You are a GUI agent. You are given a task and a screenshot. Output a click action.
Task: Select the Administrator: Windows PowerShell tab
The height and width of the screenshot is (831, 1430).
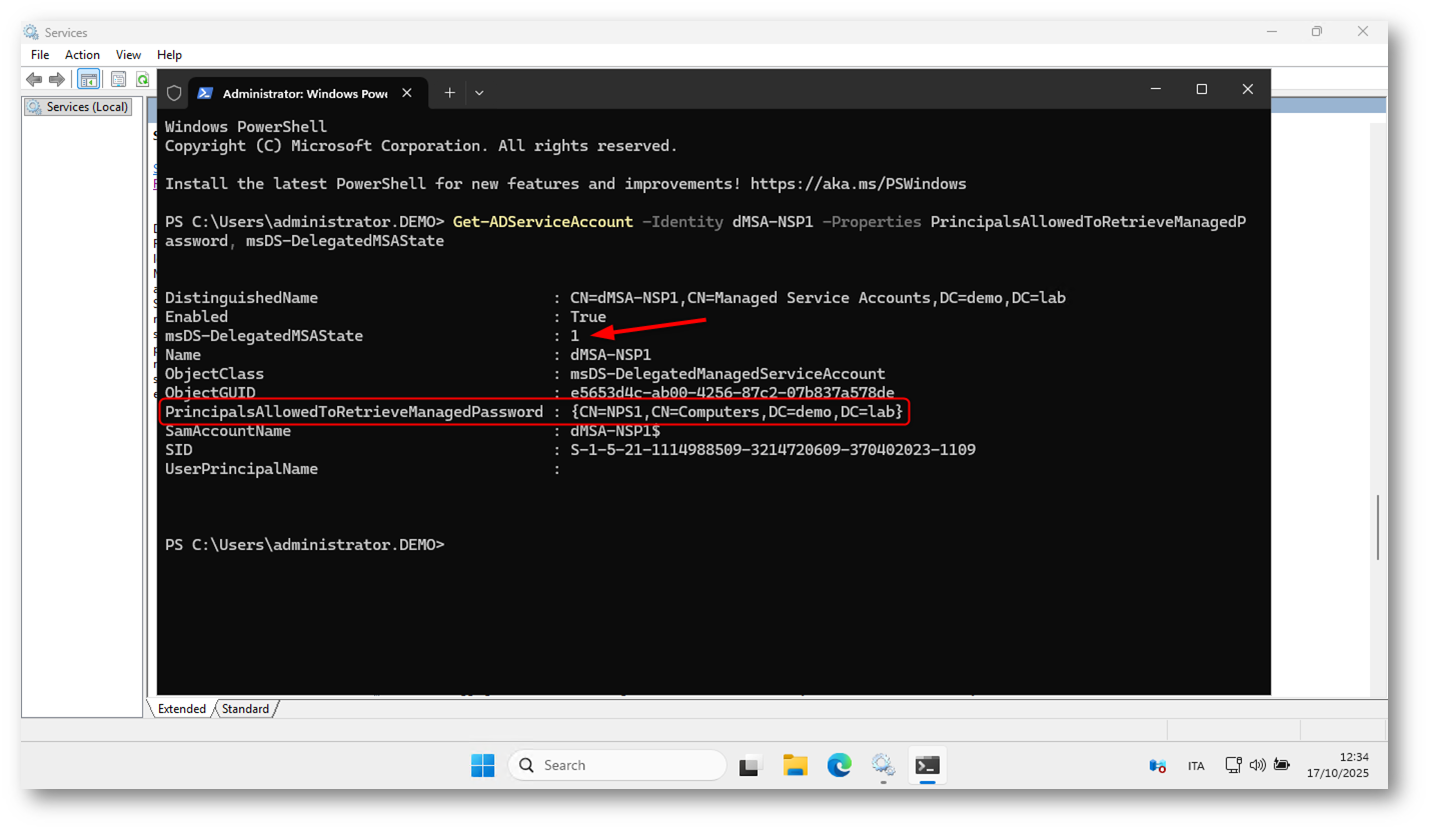click(307, 93)
